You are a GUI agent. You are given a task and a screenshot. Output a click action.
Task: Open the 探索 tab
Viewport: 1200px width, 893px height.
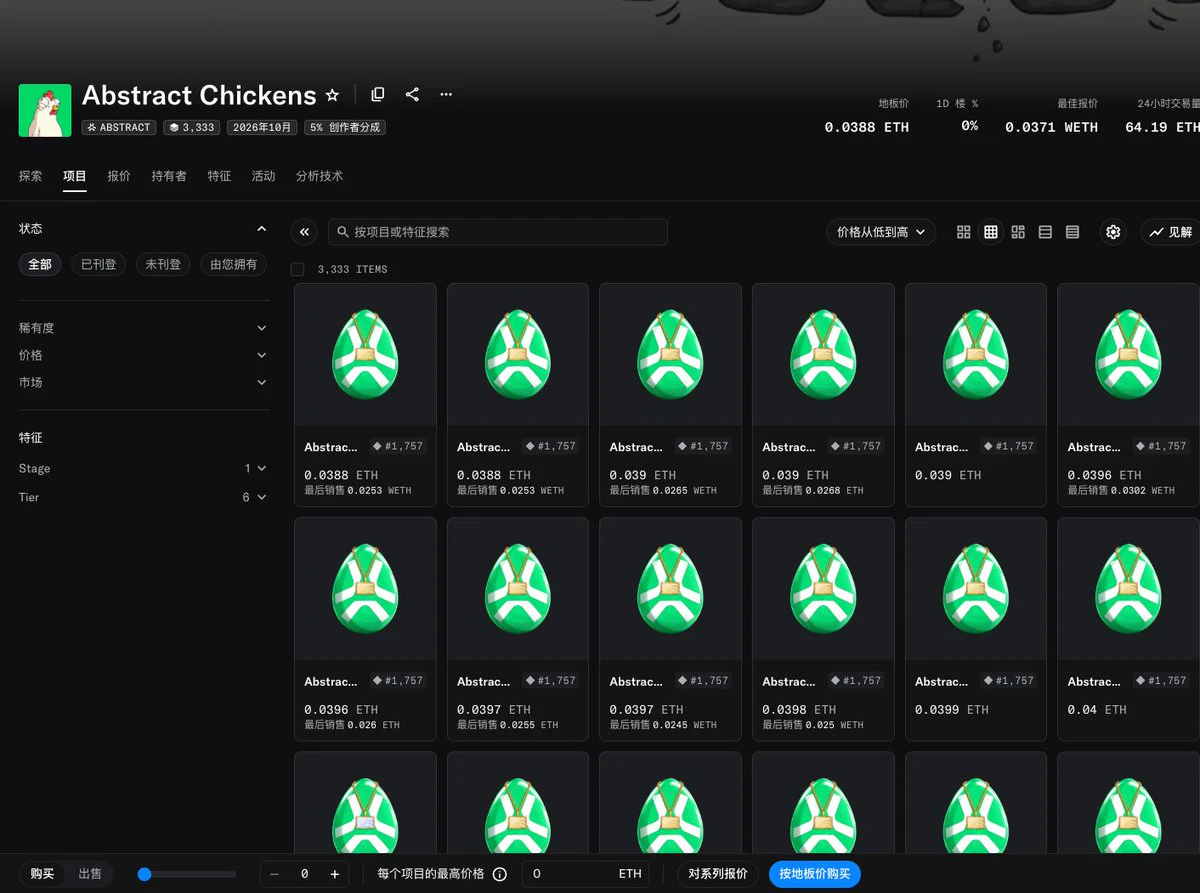pyautogui.click(x=31, y=176)
